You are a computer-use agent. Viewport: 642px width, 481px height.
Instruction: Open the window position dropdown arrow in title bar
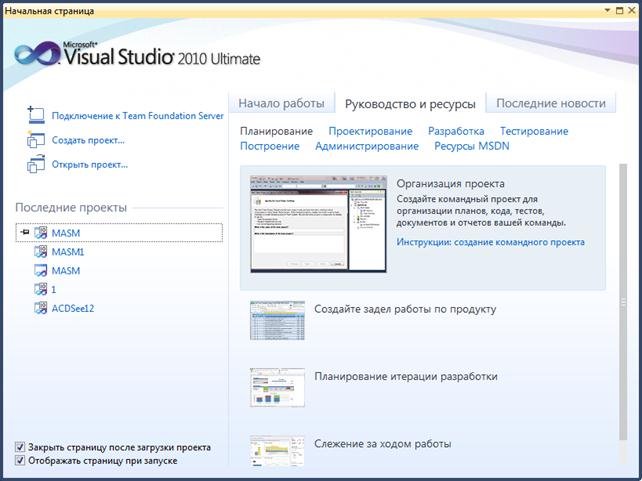(x=608, y=10)
